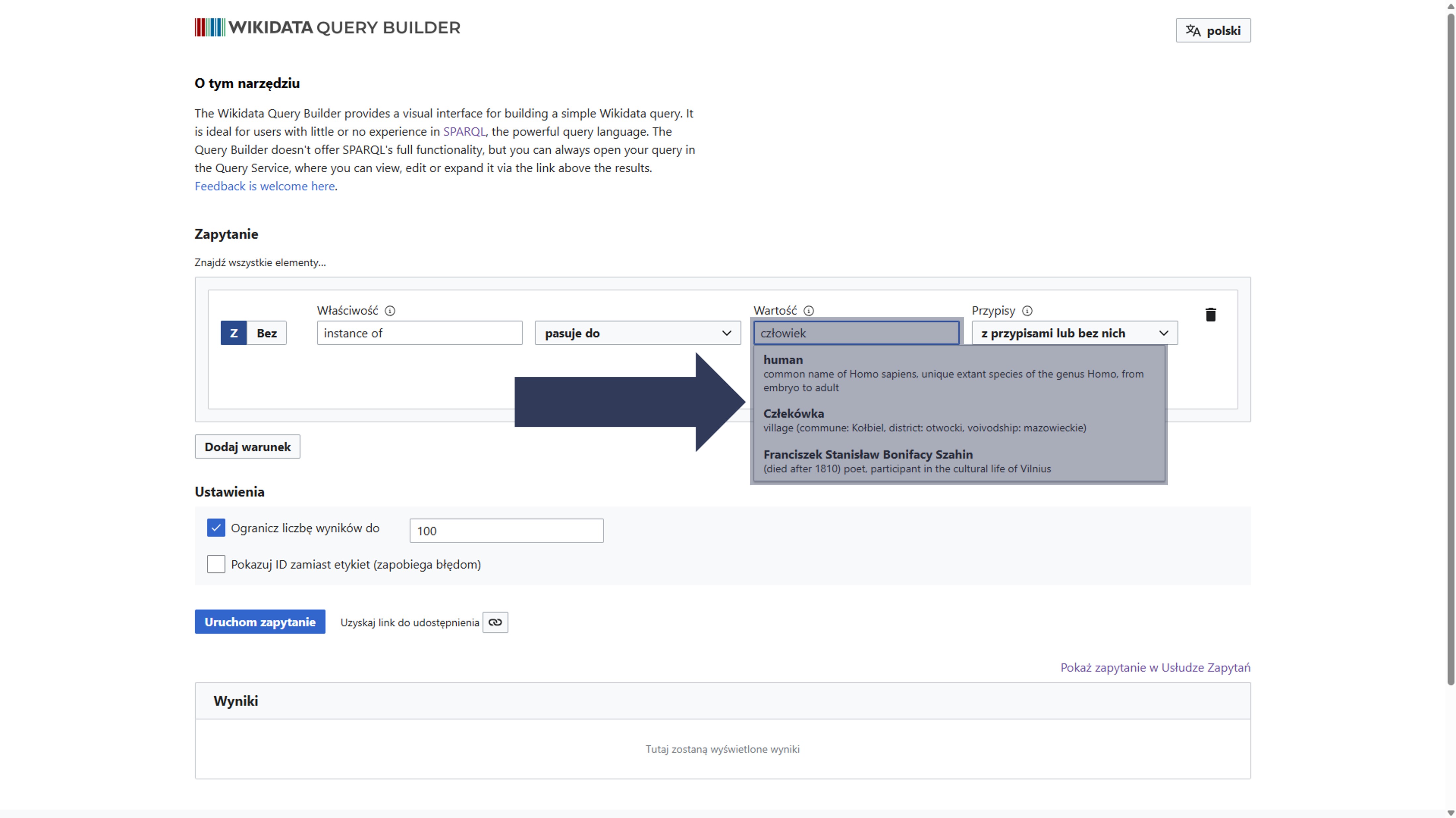This screenshot has height=818, width=1456.
Task: Select the Z toggle option
Action: click(233, 333)
